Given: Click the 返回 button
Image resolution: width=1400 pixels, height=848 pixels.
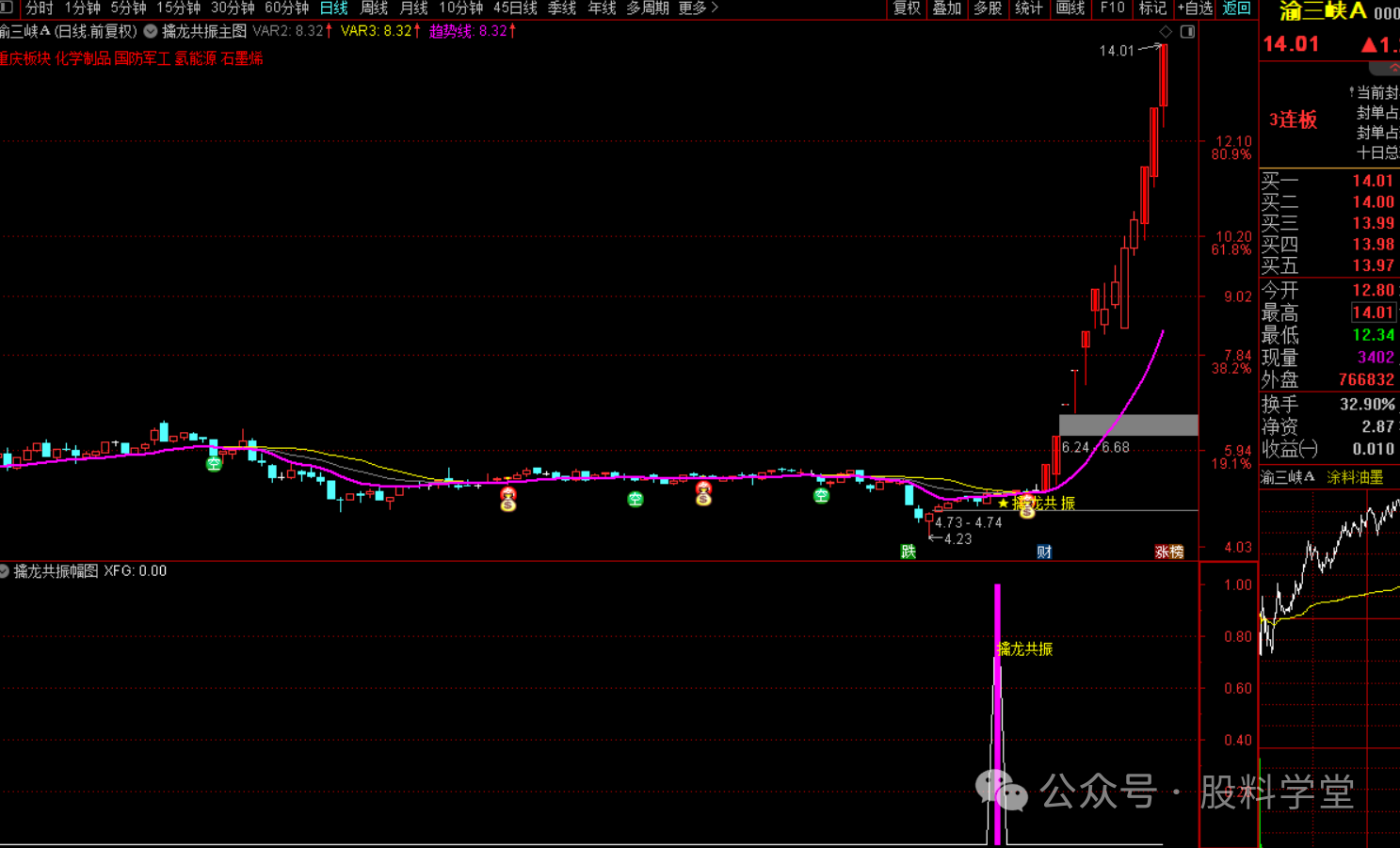Looking at the screenshot, I should tap(1236, 8).
